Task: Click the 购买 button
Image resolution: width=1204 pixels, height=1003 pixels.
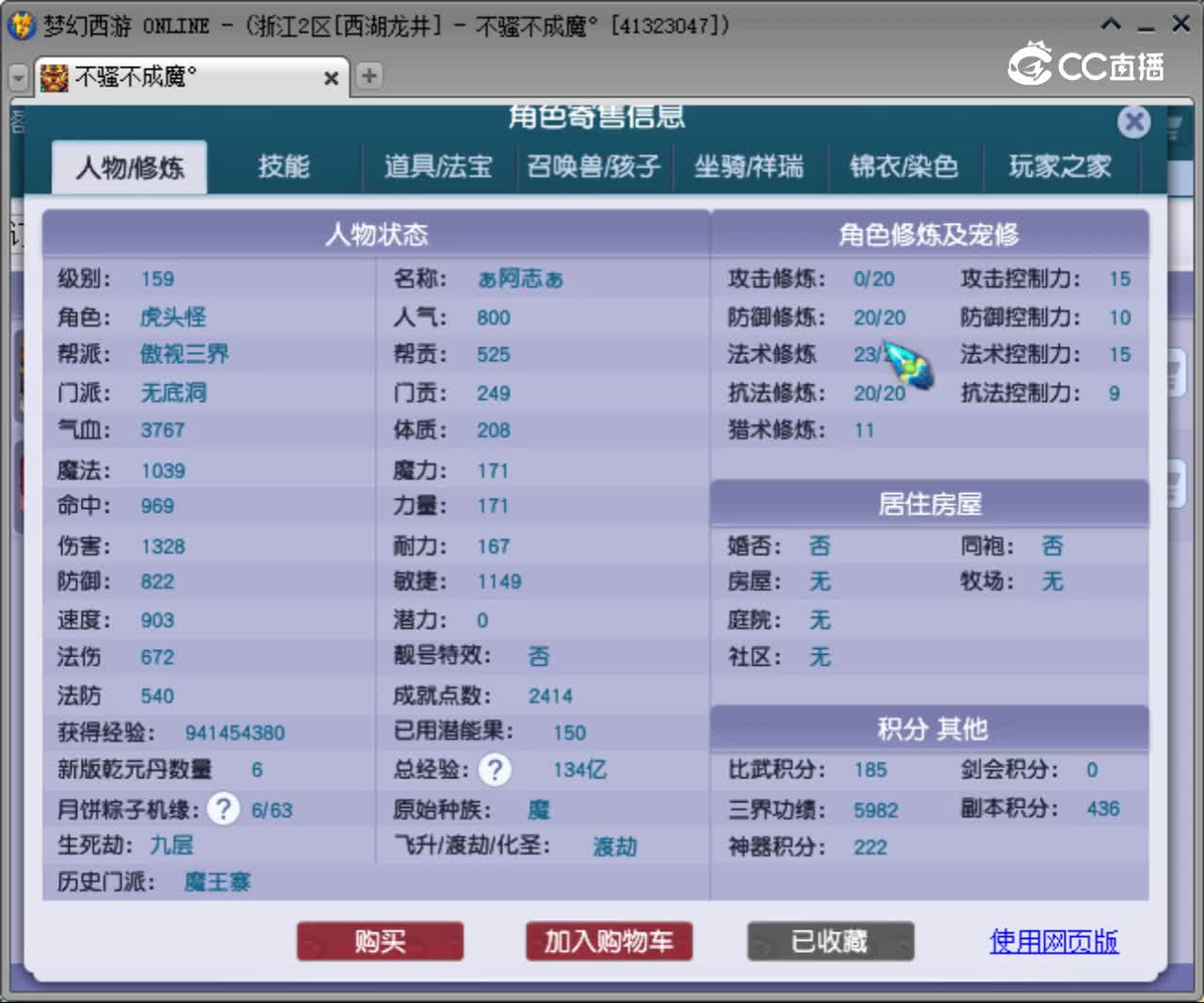Action: (380, 941)
